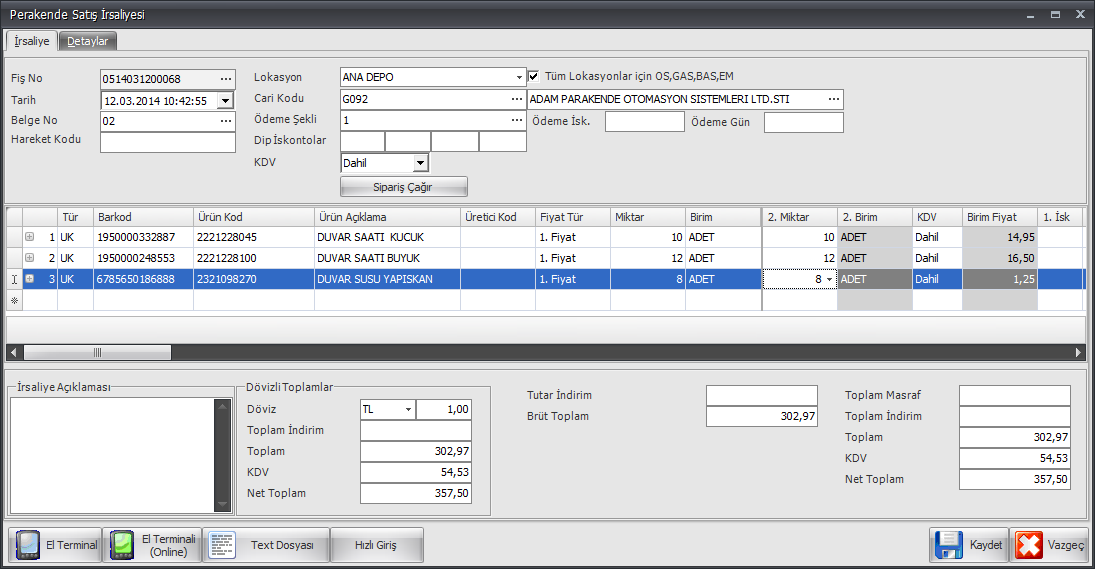Select Birim Fiyat cell 16,50
Screen dimensions: 1095x569
point(1000,258)
